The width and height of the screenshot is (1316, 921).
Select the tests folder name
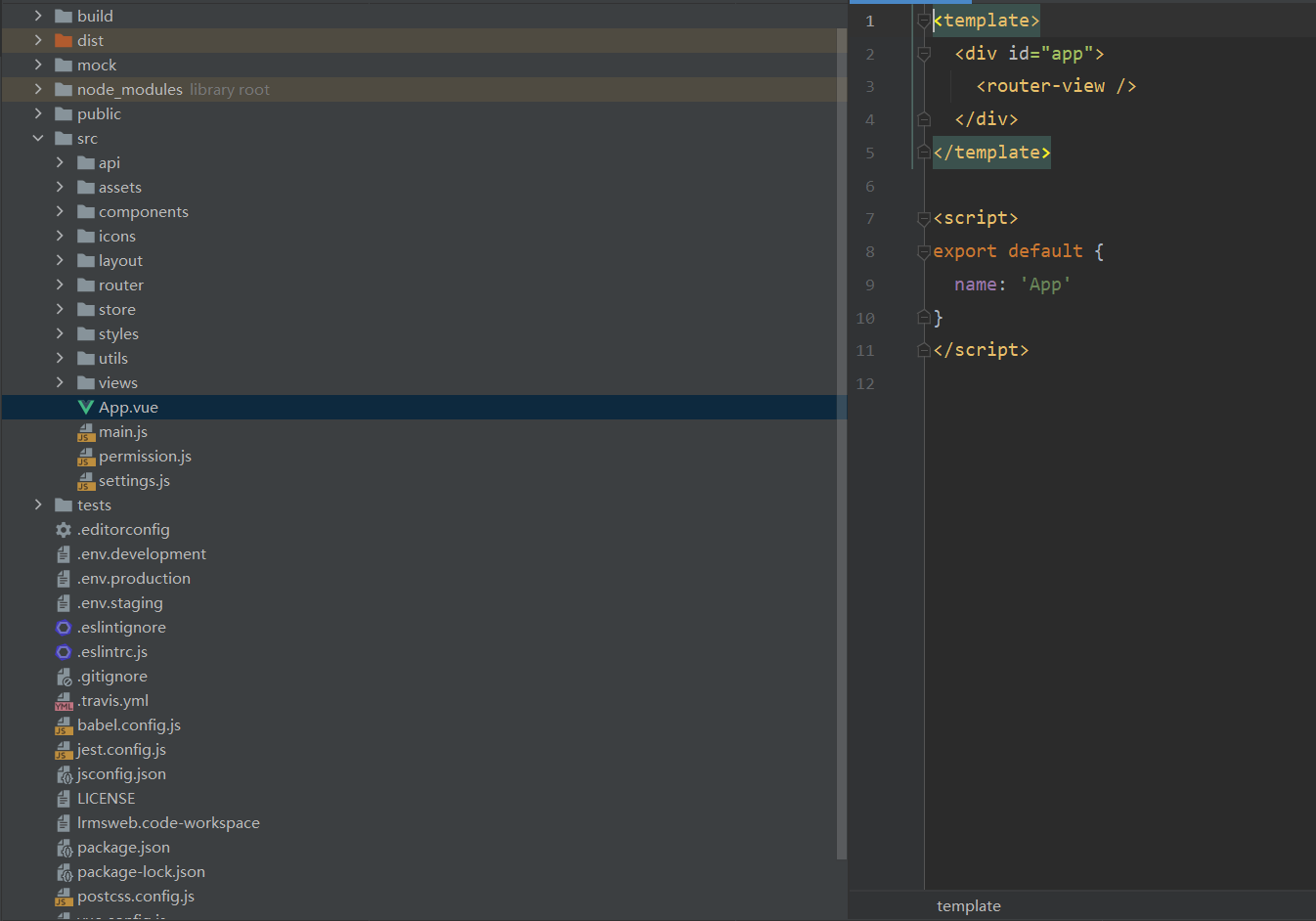click(94, 505)
